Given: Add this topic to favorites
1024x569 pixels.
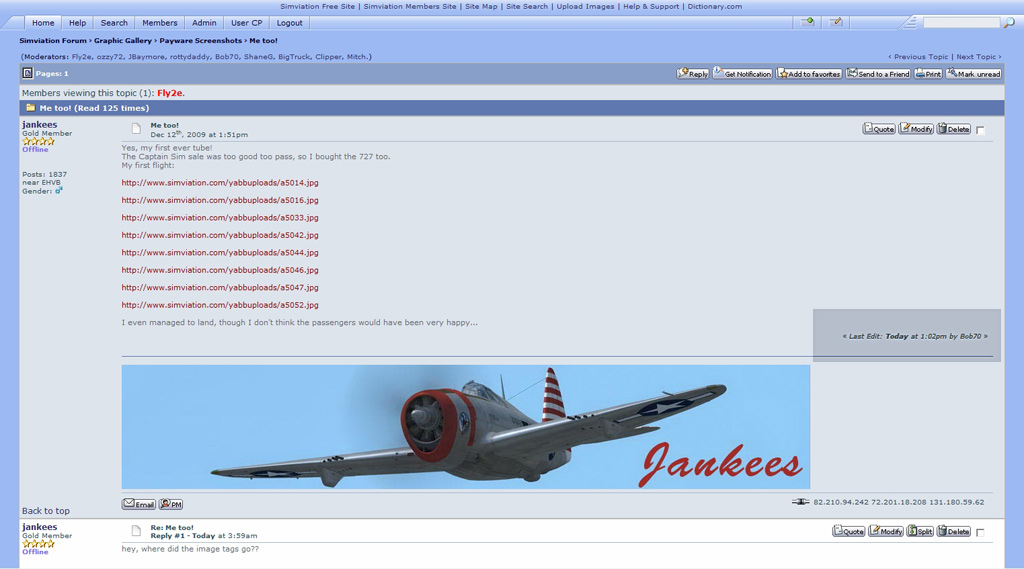Looking at the screenshot, I should (809, 74).
